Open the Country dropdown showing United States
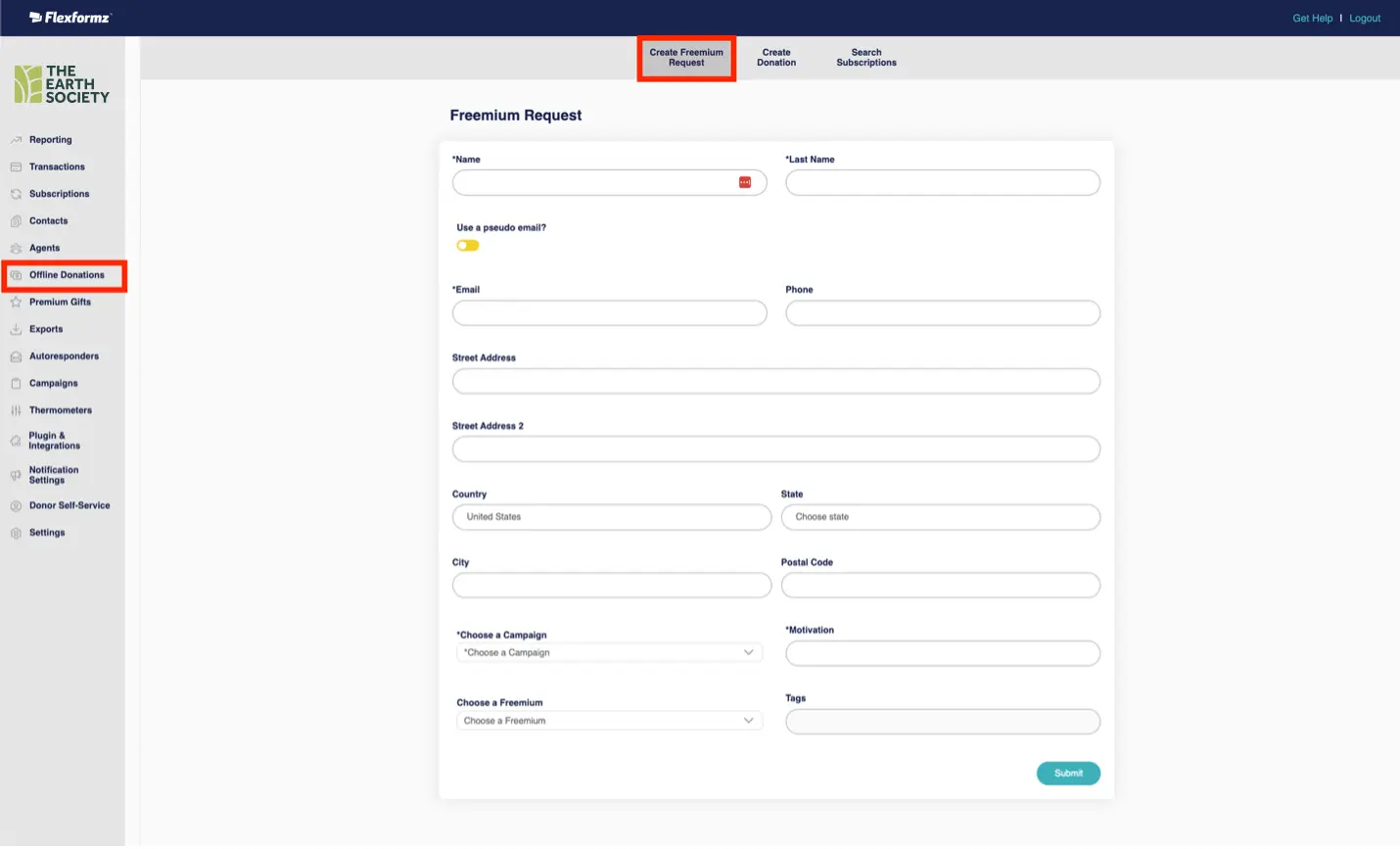Image resolution: width=1400 pixels, height=849 pixels. point(611,517)
